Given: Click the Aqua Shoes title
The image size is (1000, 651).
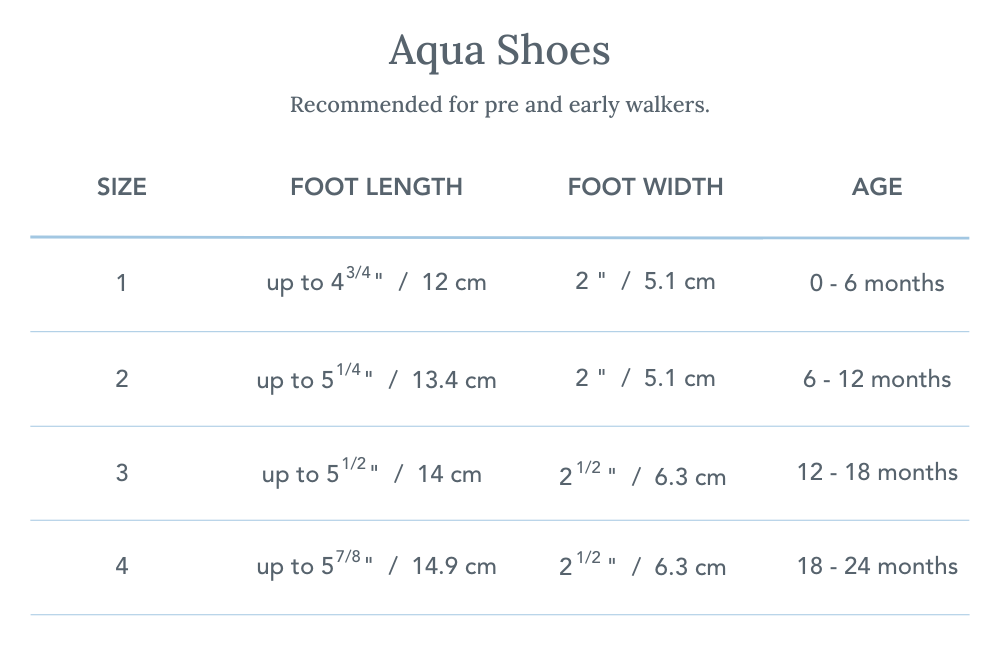Looking at the screenshot, I should point(499,50).
